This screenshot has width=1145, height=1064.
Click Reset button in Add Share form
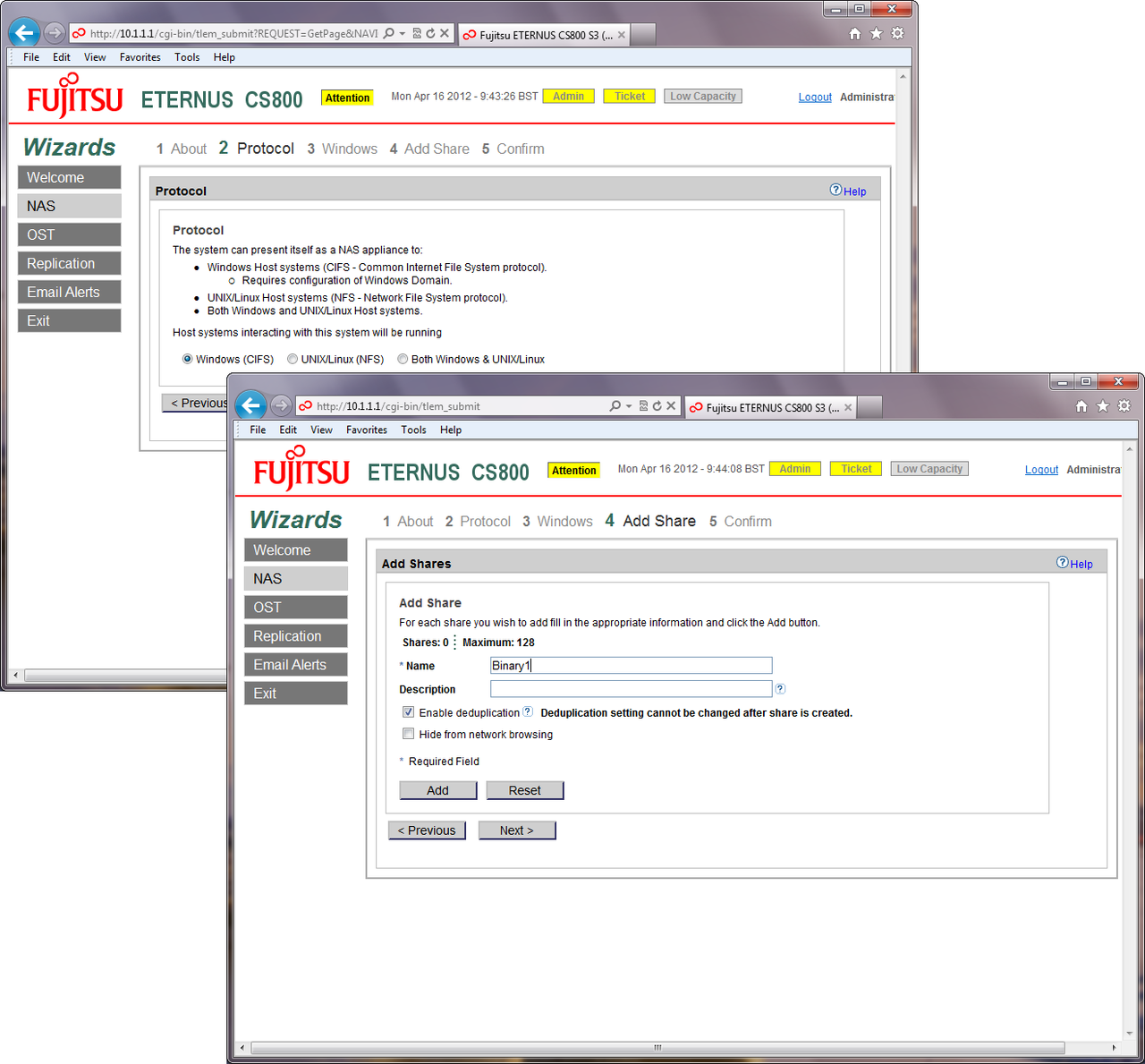pyautogui.click(x=525, y=790)
